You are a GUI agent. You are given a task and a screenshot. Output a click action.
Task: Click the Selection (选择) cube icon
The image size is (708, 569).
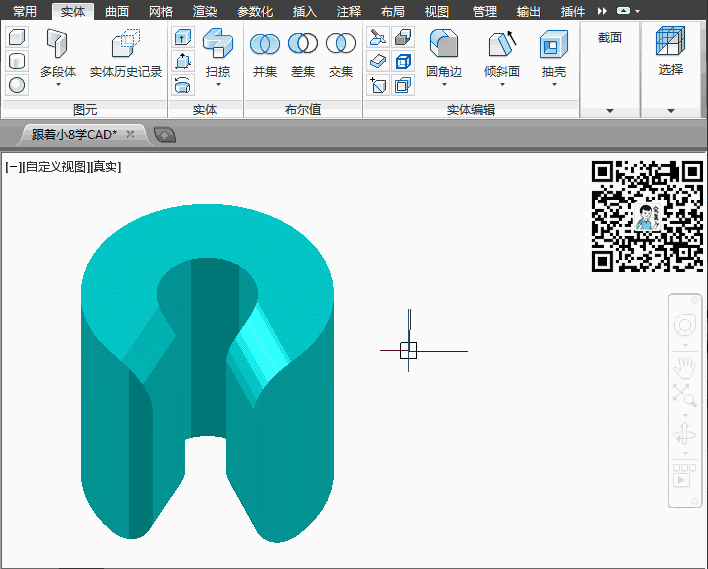[x=671, y=41]
